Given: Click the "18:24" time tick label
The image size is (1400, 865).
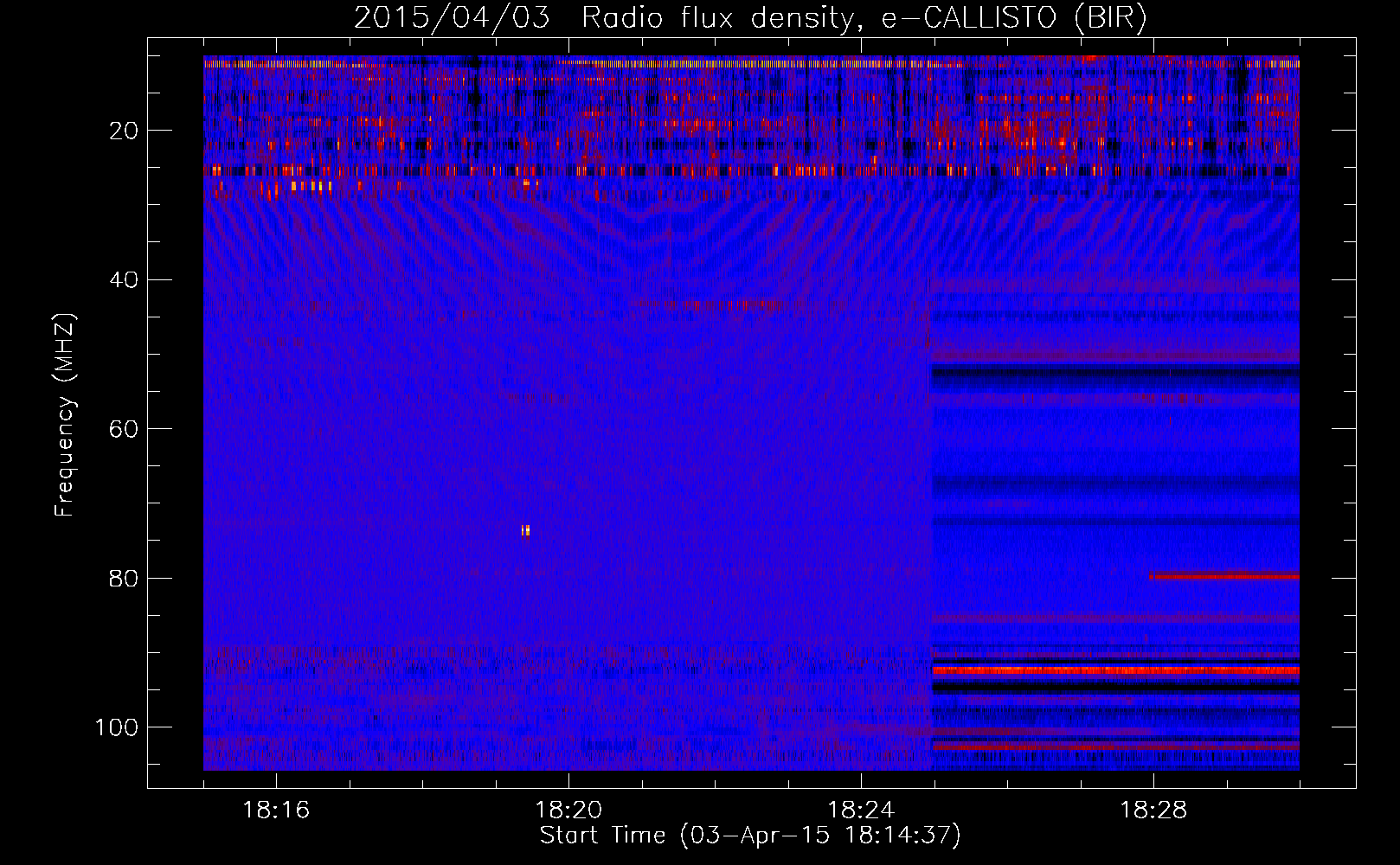Looking at the screenshot, I should (861, 811).
